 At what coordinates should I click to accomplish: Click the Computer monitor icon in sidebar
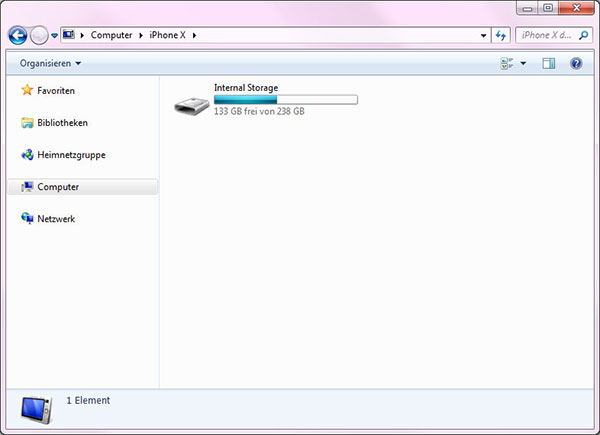coord(27,187)
